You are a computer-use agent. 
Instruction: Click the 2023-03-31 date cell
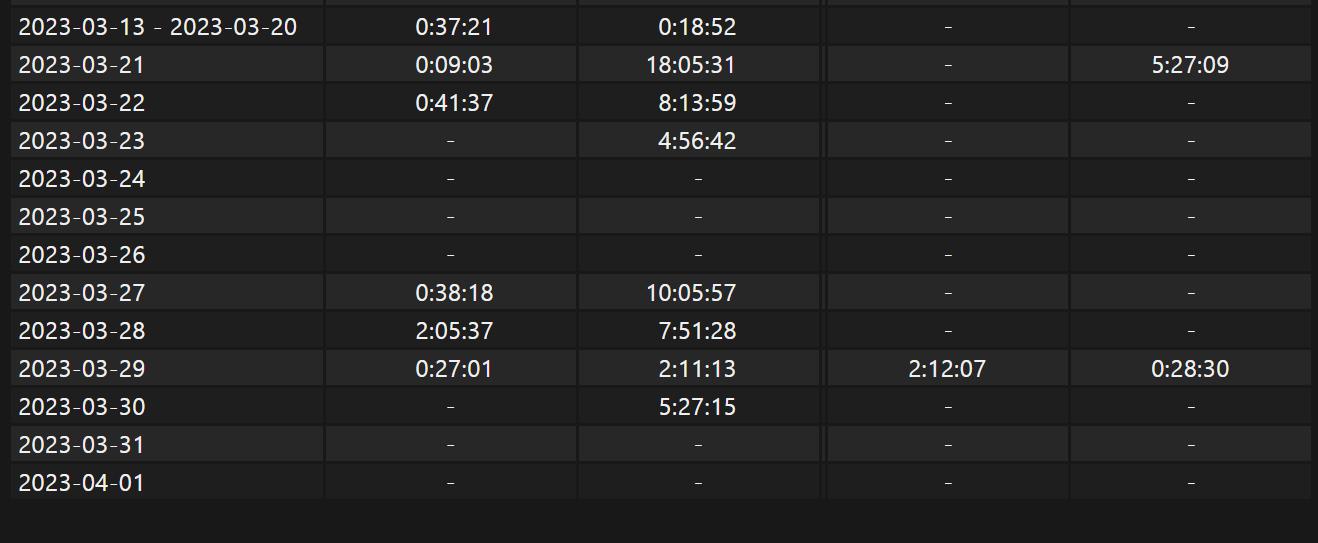pos(82,445)
